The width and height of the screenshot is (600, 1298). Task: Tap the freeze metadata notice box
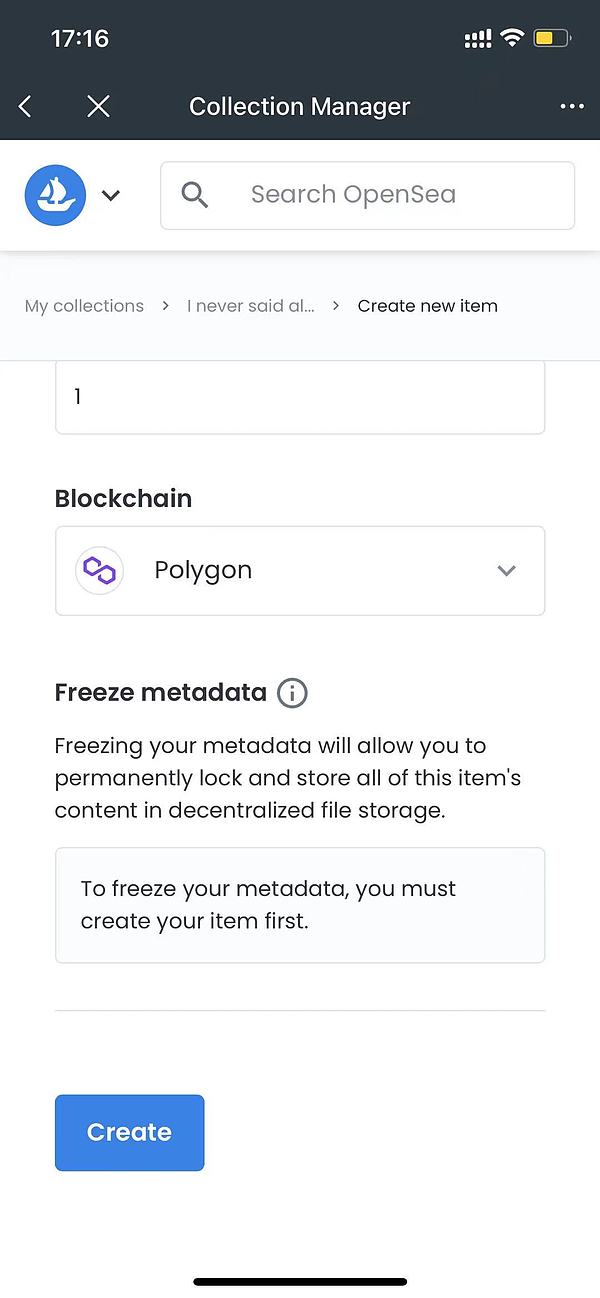point(300,905)
